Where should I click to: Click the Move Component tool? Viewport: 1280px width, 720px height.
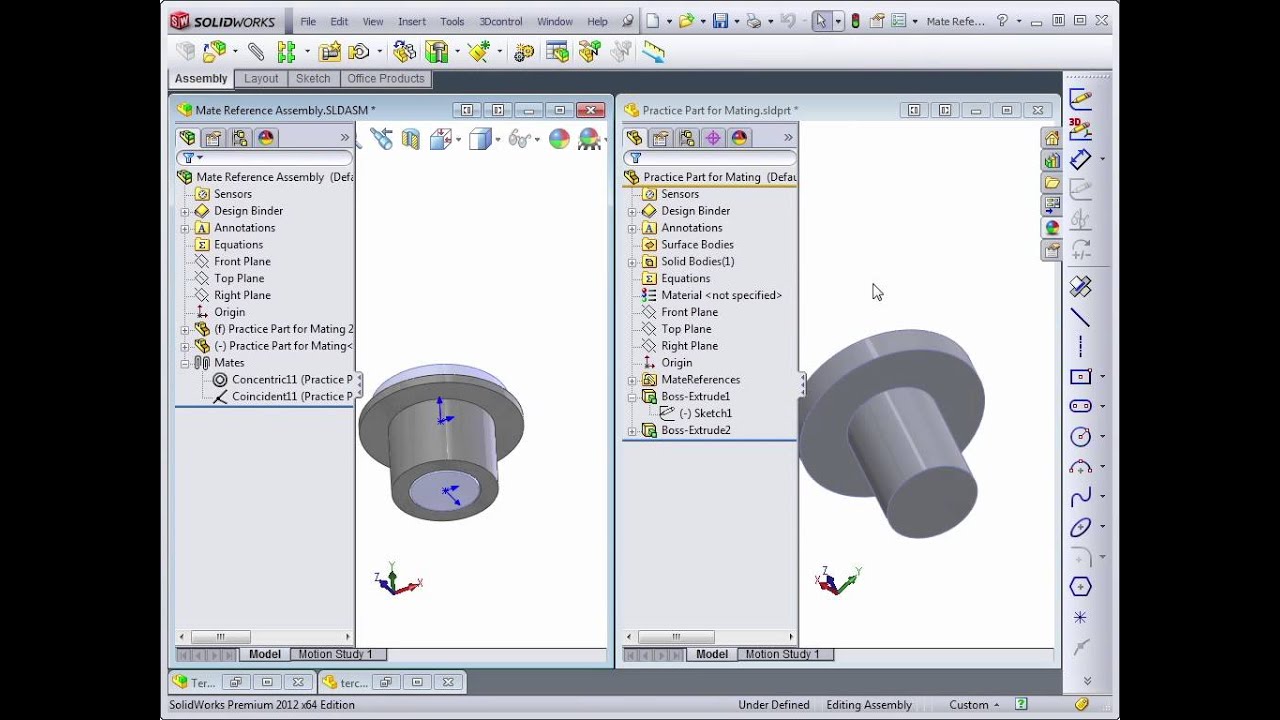pyautogui.click(x=359, y=52)
